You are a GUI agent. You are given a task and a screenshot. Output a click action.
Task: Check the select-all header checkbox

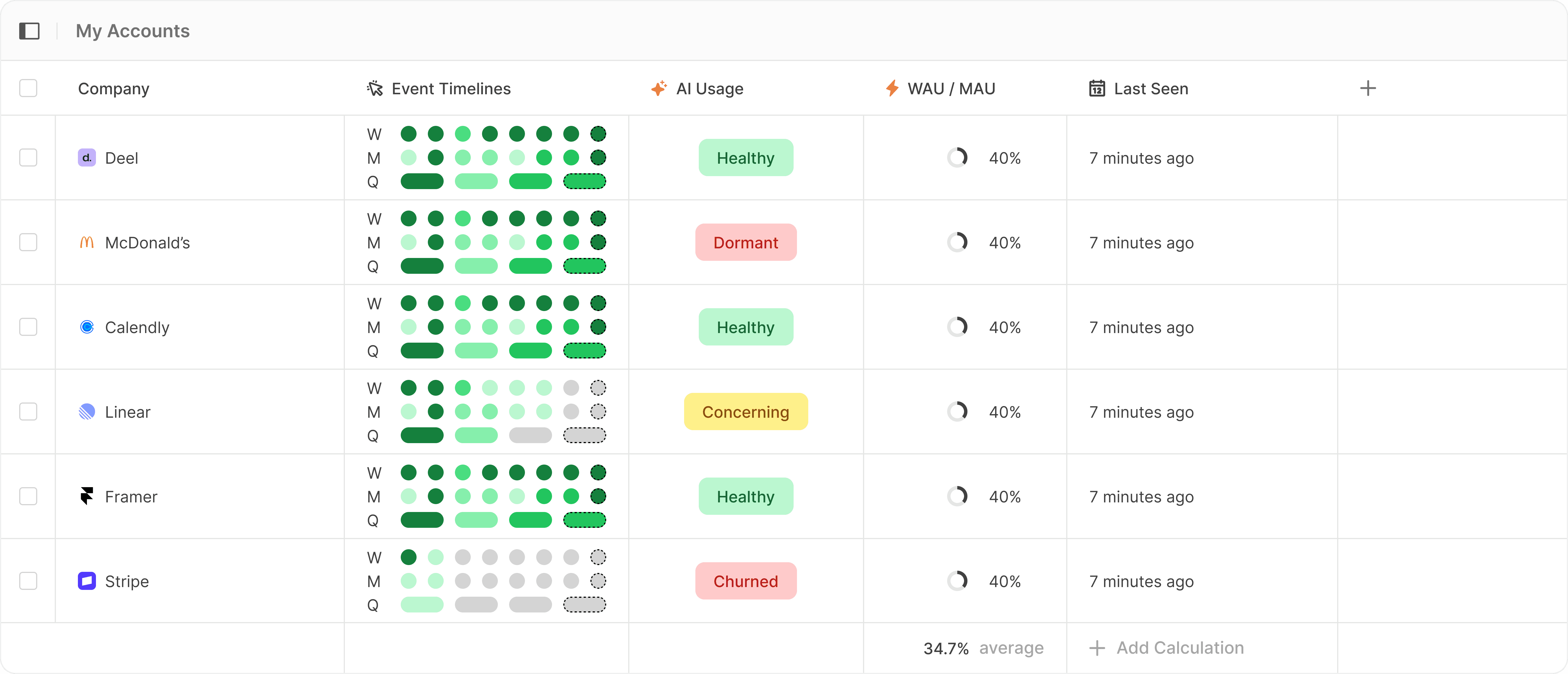tap(28, 88)
